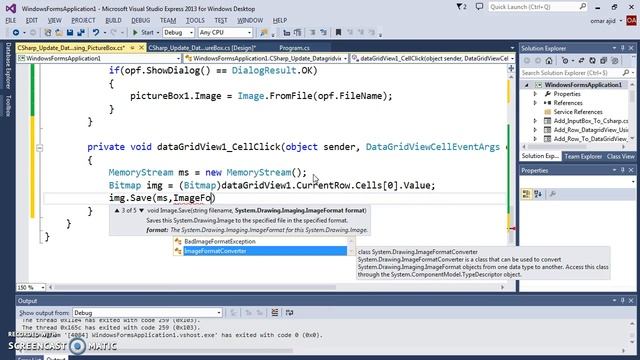This screenshot has height=360, width=640.
Task: Click Sync with Active Document icon
Action: point(581,61)
